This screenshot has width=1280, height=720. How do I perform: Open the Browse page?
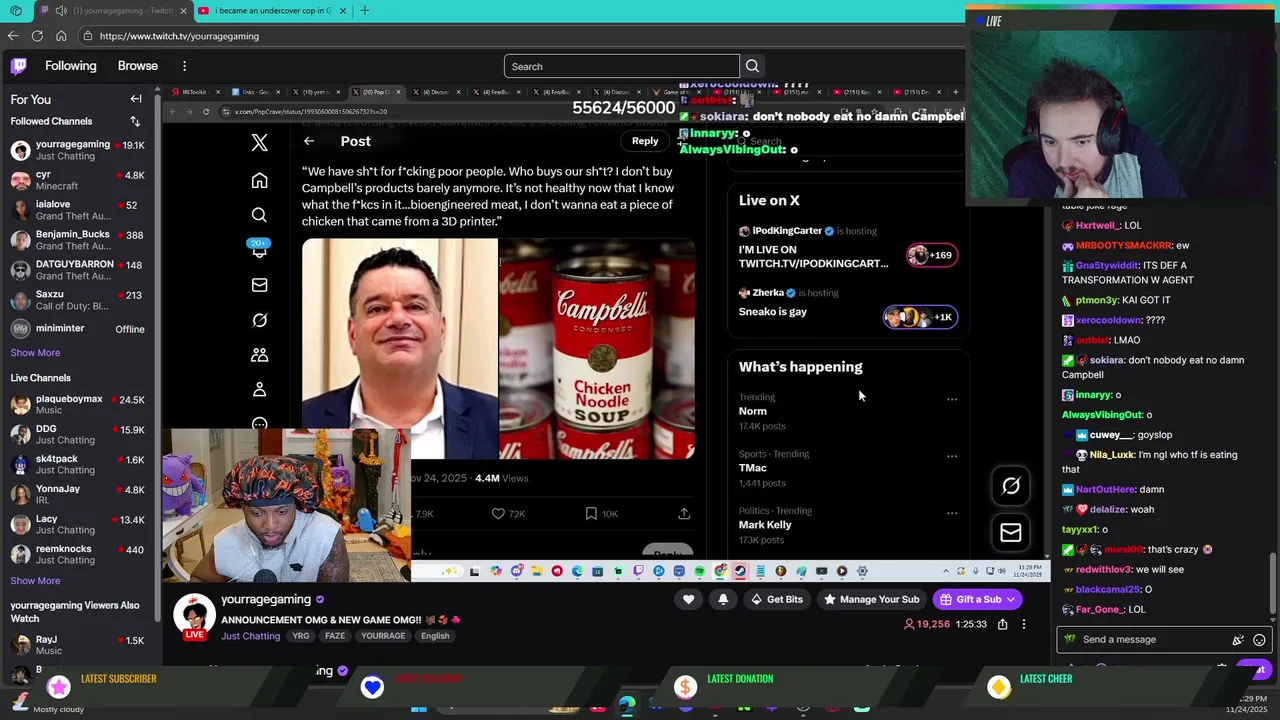[x=138, y=66]
